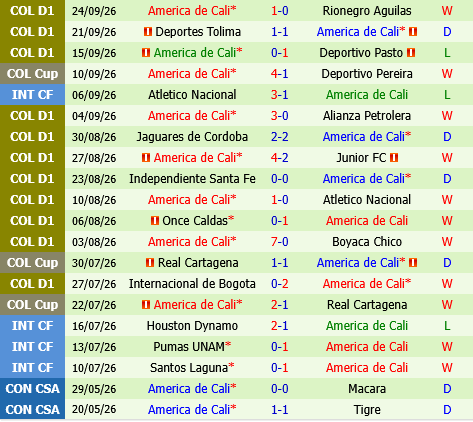Select the 7-0 score against Boyaca Chico
The height and width of the screenshot is (422, 473).
click(x=279, y=242)
